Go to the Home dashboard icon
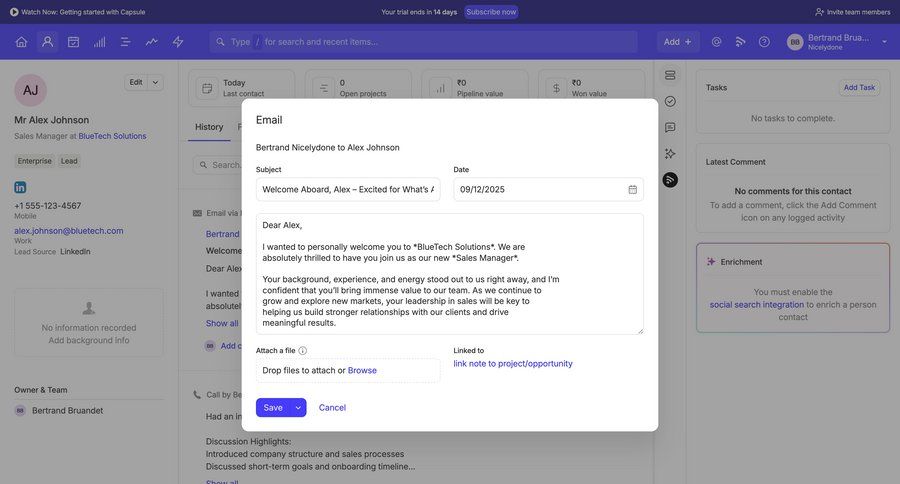 pos(21,42)
